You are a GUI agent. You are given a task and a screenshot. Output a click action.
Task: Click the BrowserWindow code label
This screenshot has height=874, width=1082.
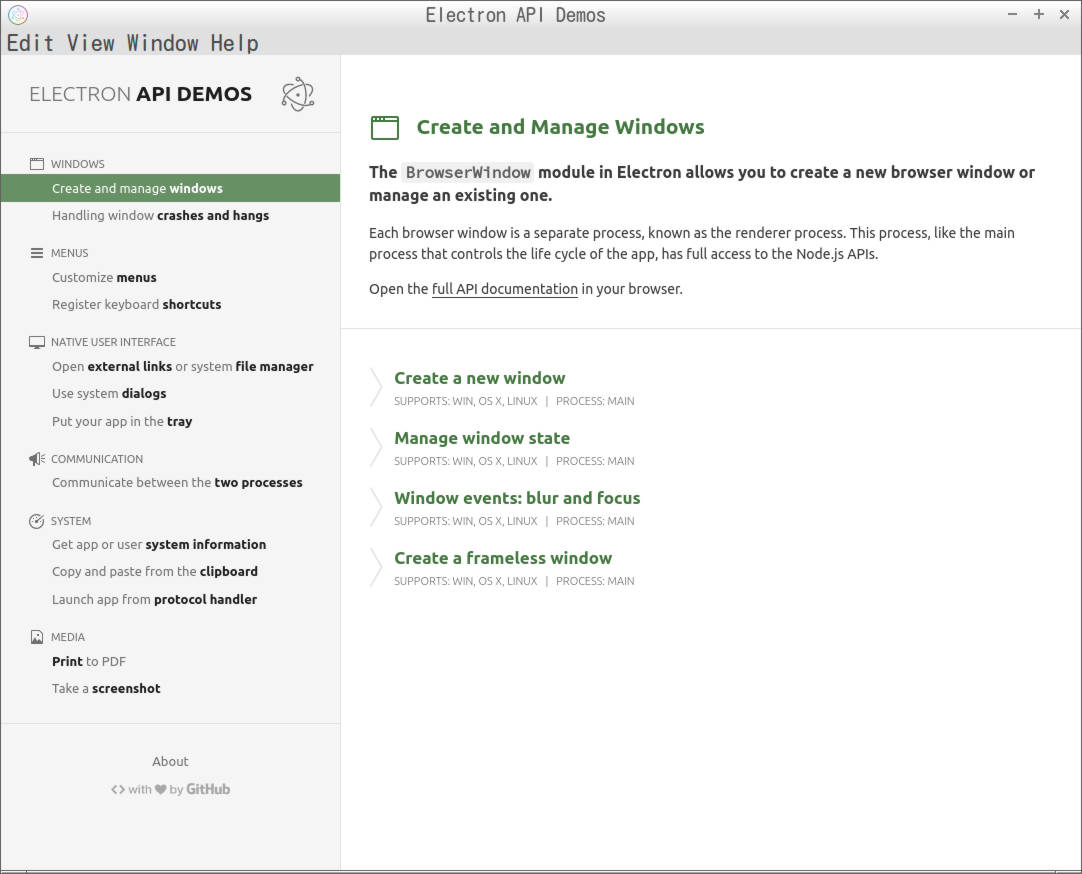click(468, 172)
